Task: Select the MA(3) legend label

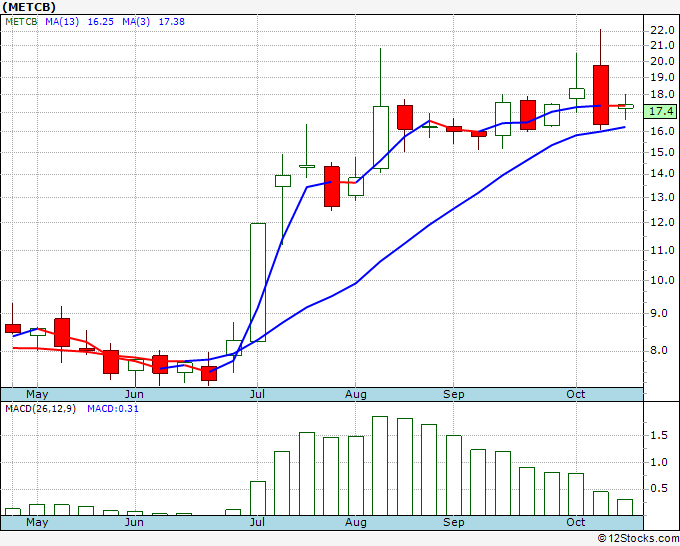Action: (x=136, y=22)
